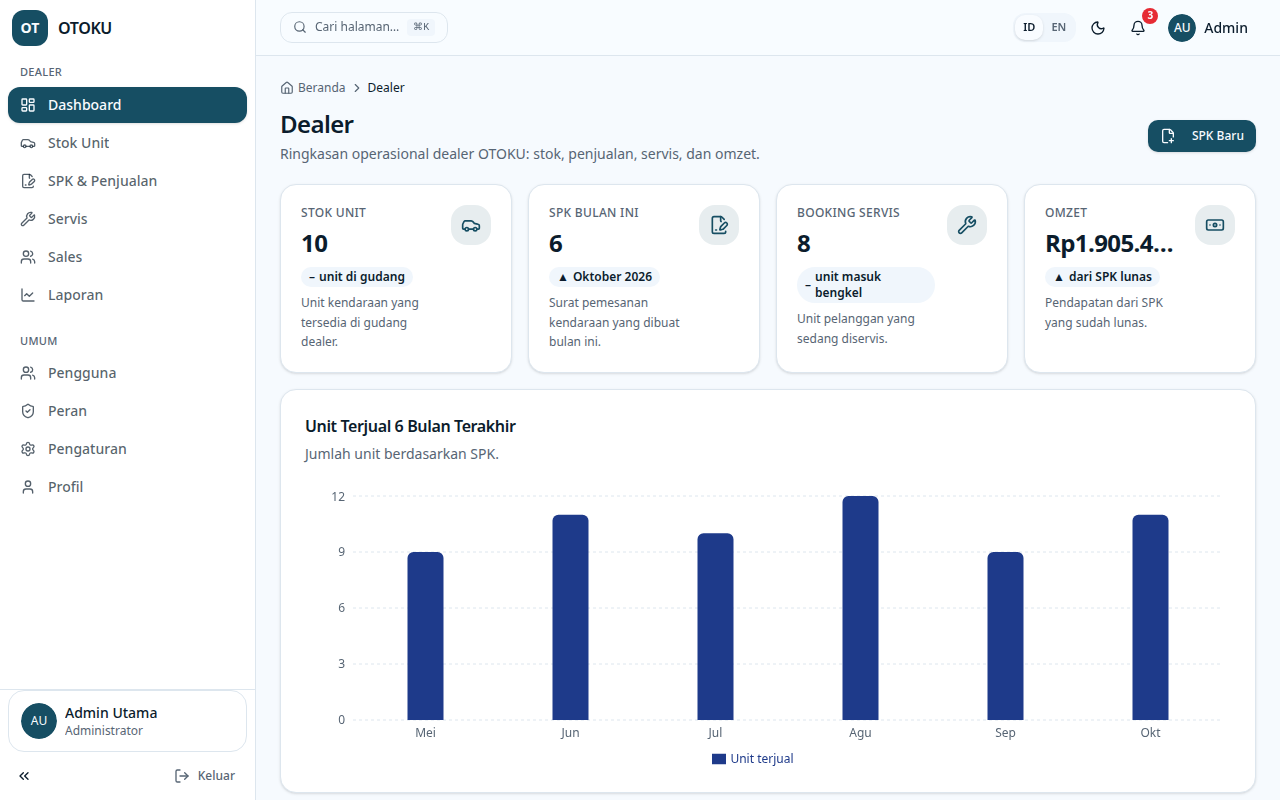Click the money icon on Omzet card
The image size is (1280, 800).
pyautogui.click(x=1215, y=225)
